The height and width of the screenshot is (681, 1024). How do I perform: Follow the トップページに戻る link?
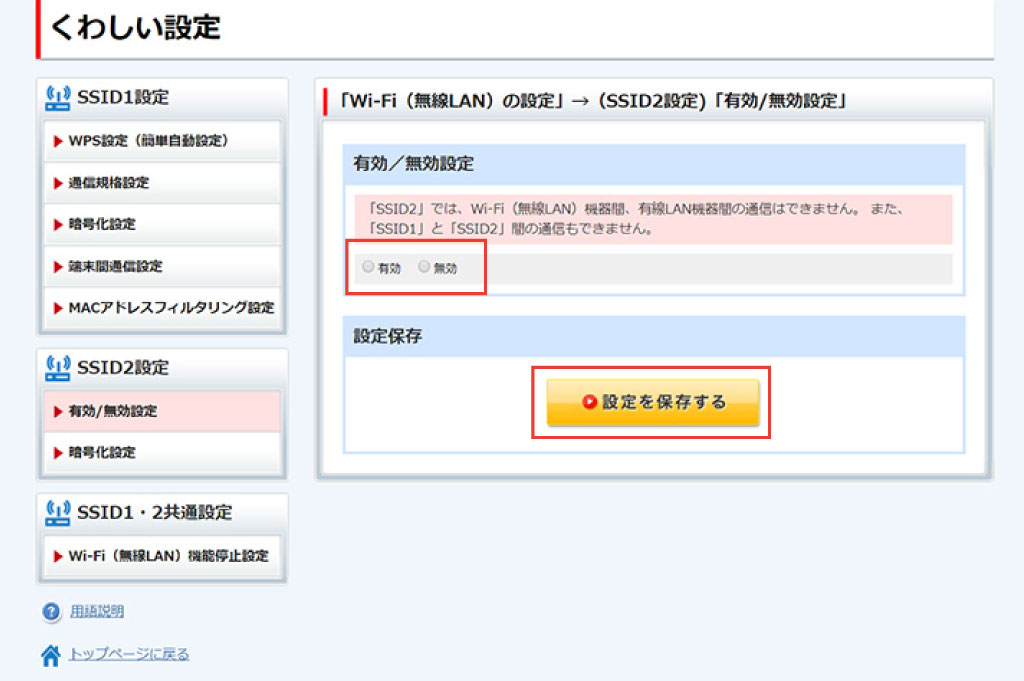click(x=129, y=655)
